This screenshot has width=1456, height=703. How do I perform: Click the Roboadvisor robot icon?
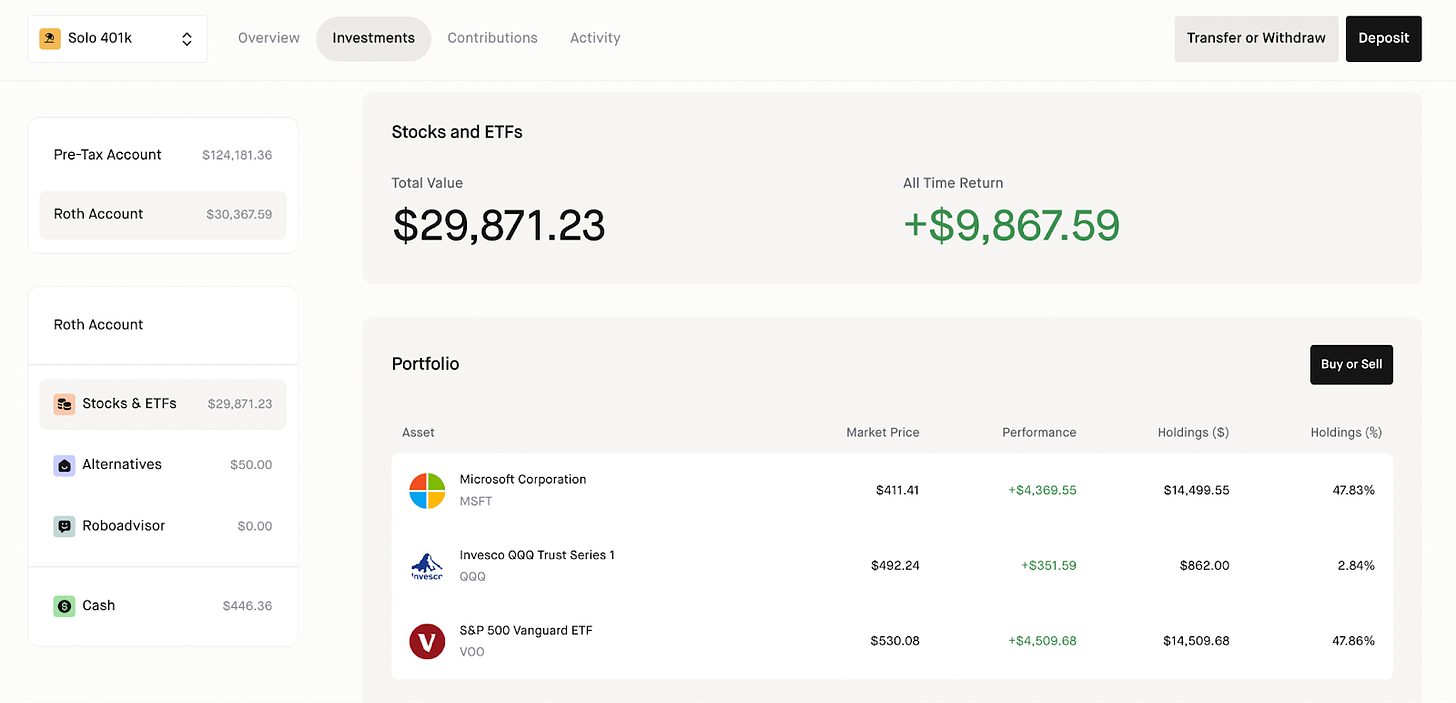[x=64, y=526]
